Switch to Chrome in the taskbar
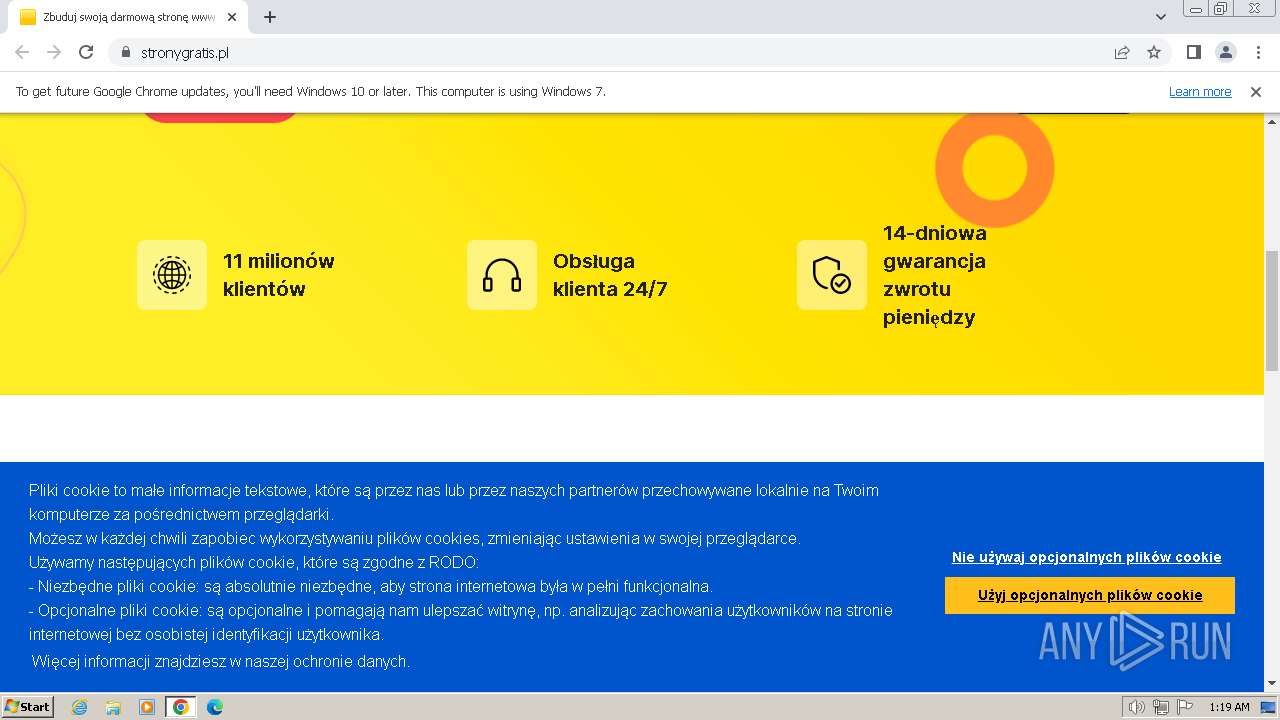The image size is (1280, 720). [181, 707]
